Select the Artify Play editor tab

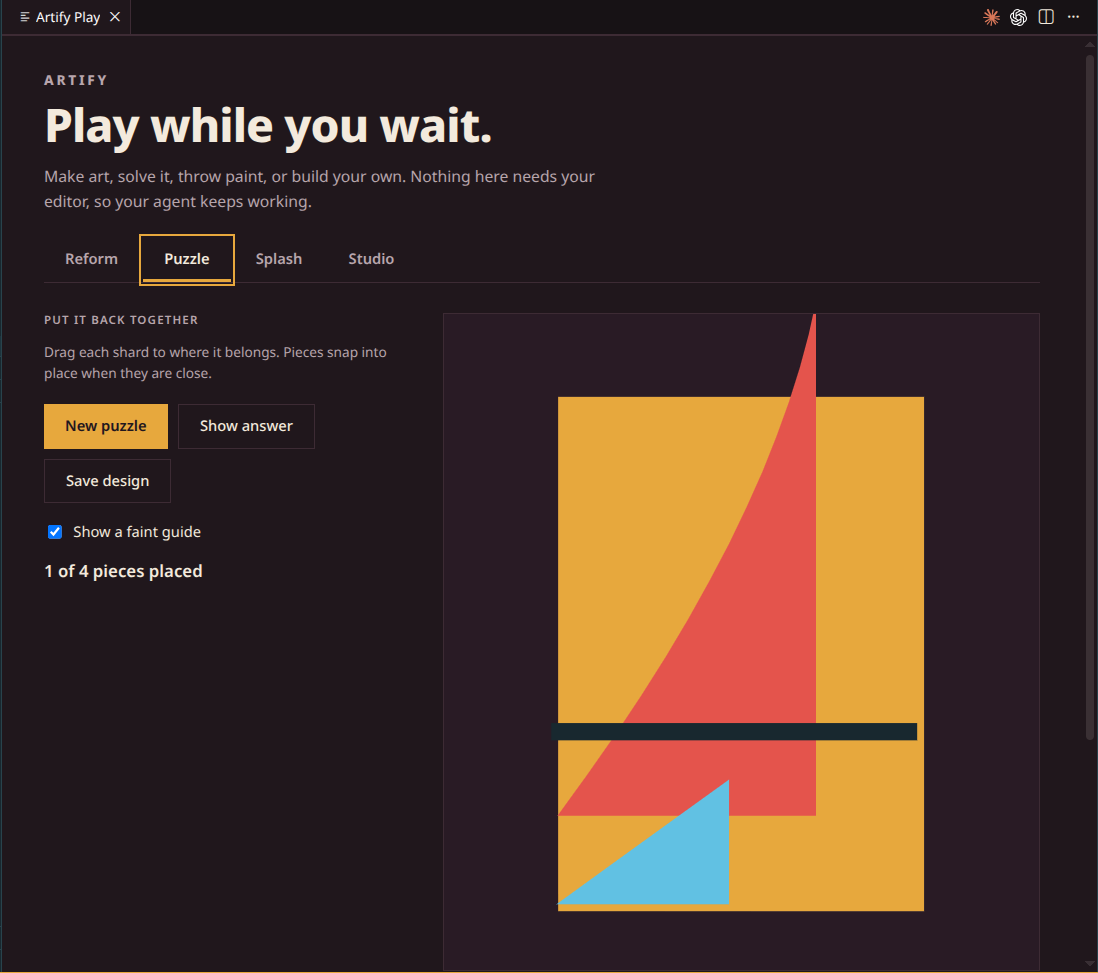[x=67, y=17]
